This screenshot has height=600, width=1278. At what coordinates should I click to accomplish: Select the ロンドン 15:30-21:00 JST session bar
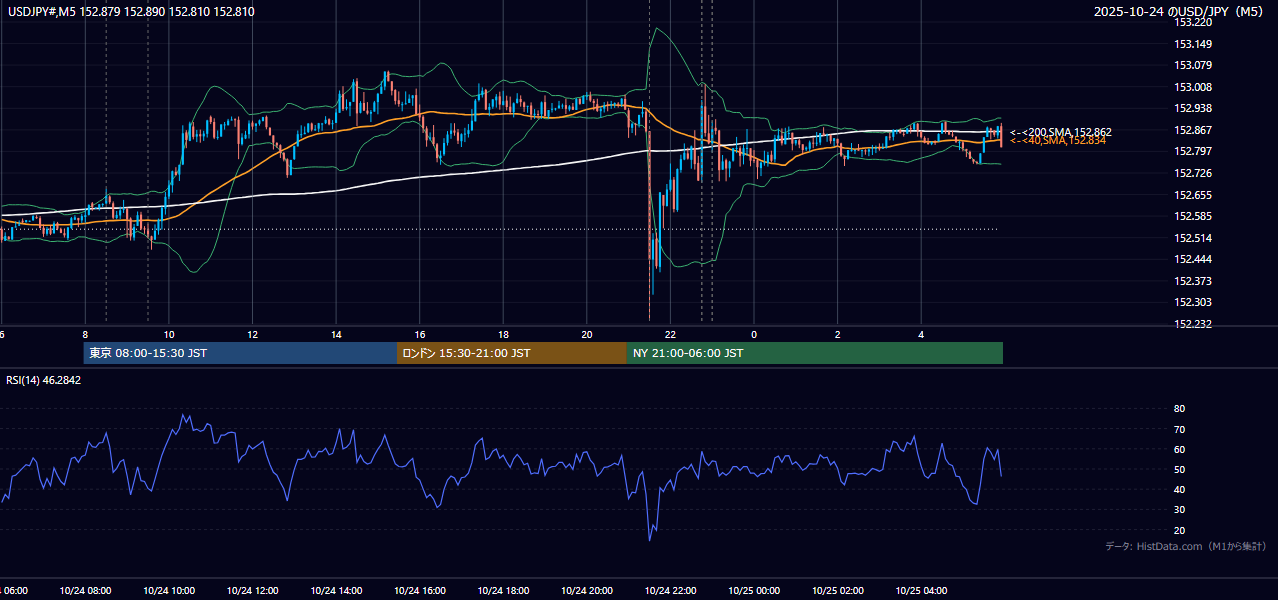[x=512, y=353]
